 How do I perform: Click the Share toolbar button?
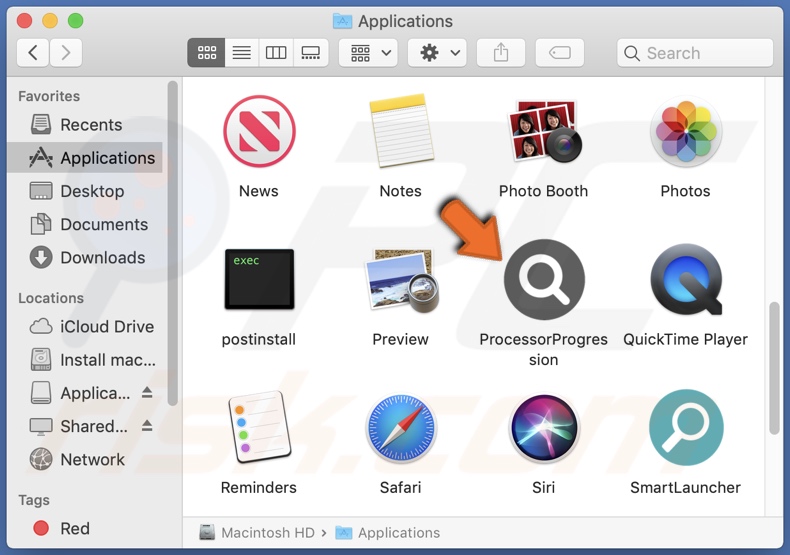tap(501, 52)
